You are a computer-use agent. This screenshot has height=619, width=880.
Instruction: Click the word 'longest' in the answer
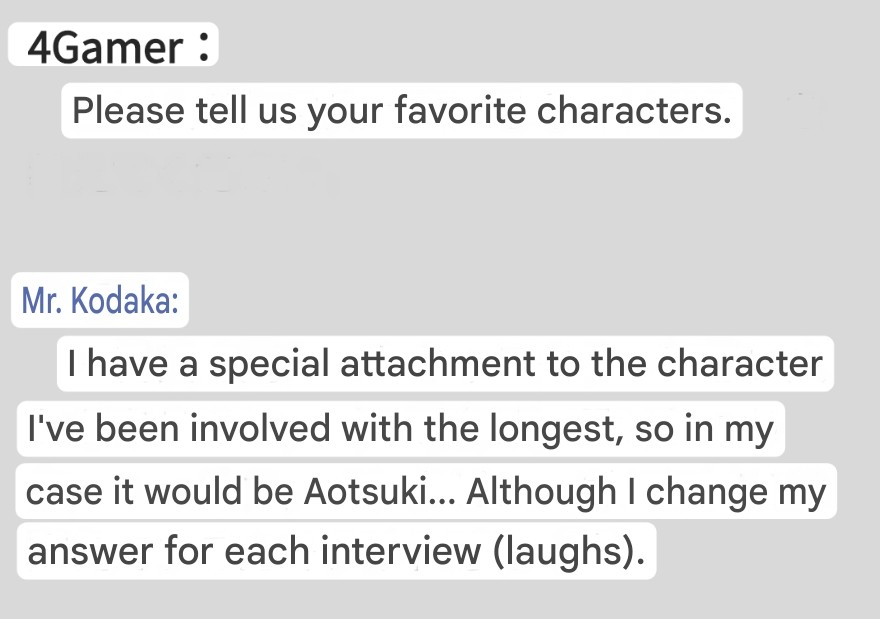(x=553, y=429)
